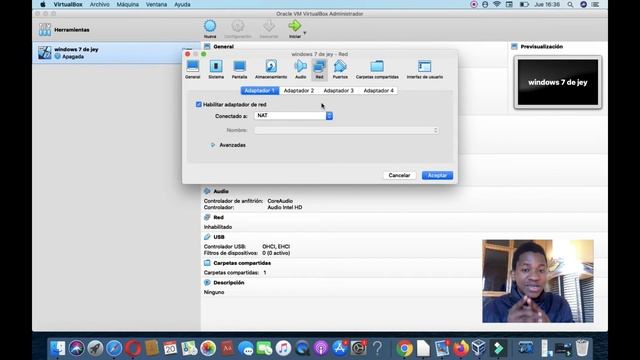
Task: Click the Nombre combo box
Action: (346, 130)
